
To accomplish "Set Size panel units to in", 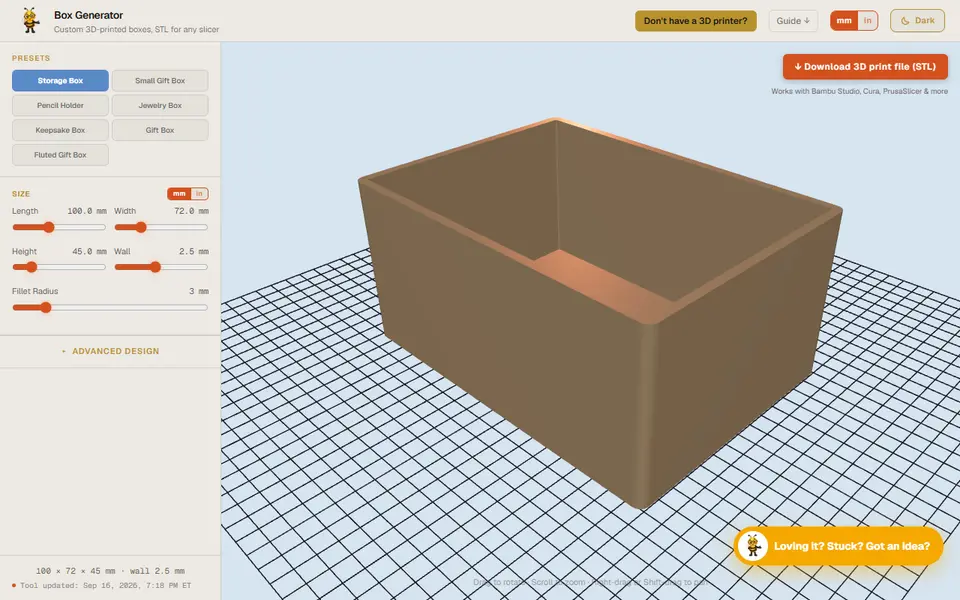I will pos(199,193).
